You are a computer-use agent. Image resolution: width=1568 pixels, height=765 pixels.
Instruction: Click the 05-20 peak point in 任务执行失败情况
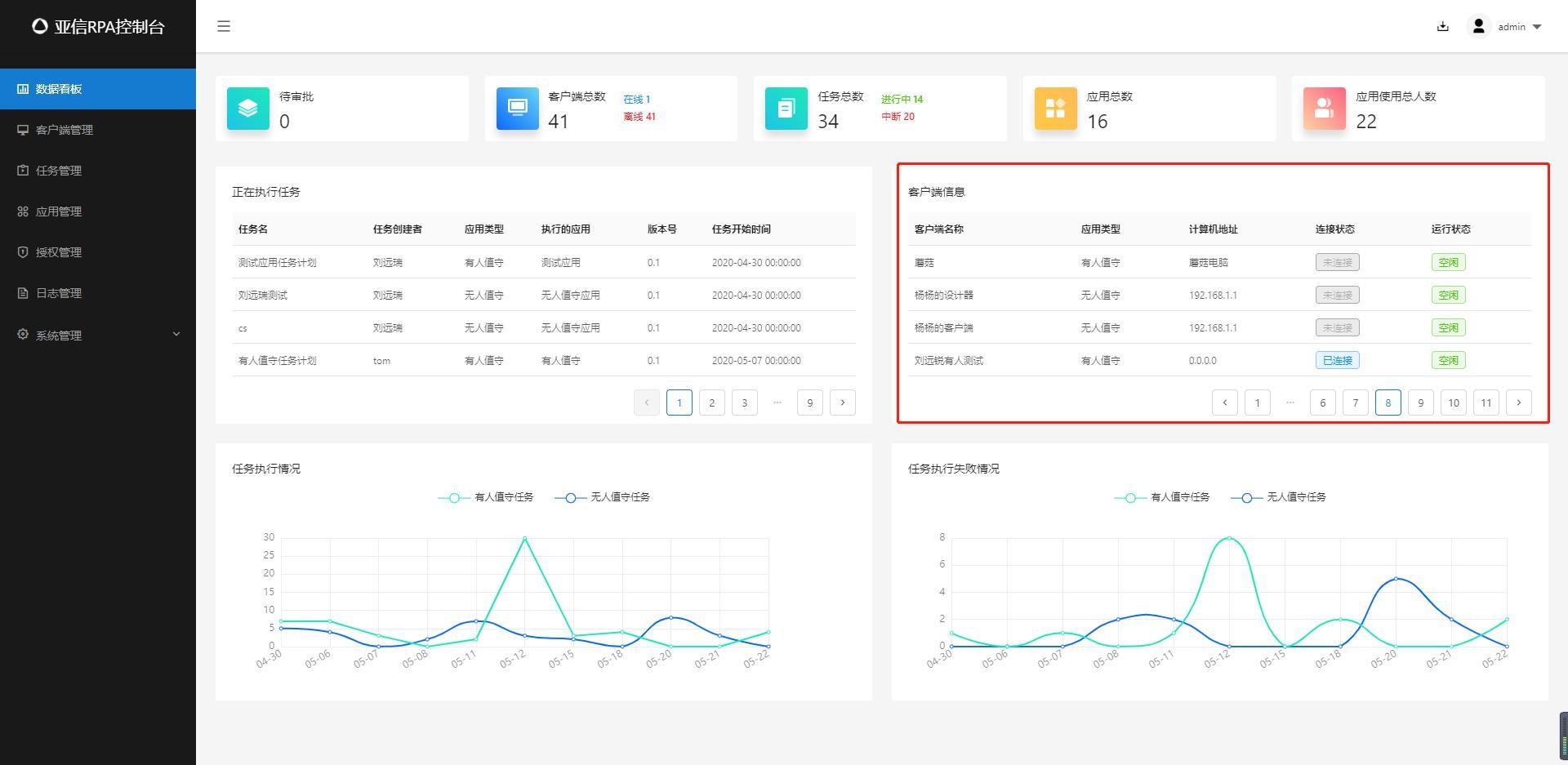coord(1396,579)
